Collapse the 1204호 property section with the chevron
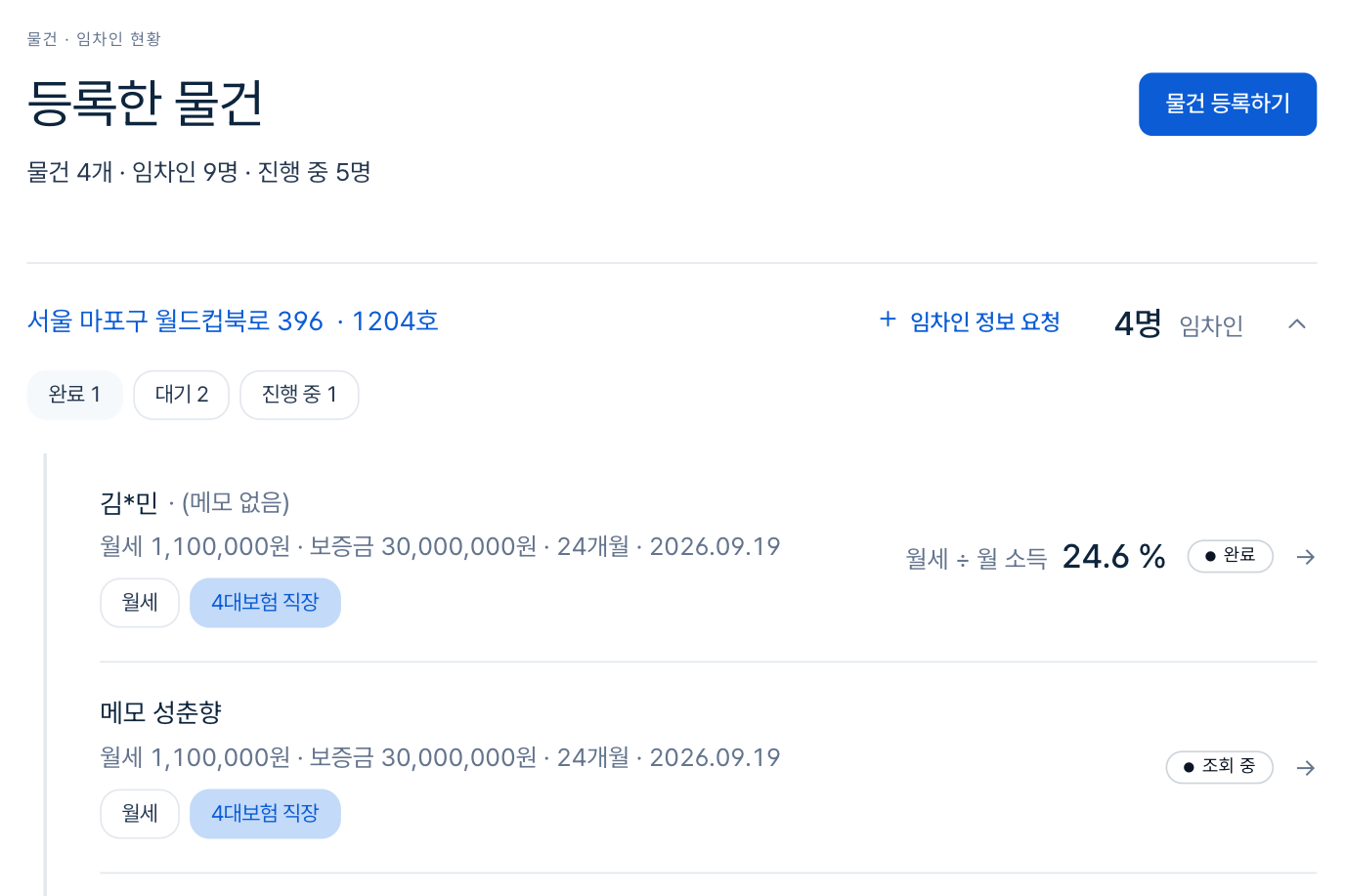The height and width of the screenshot is (896, 1345). tap(1297, 324)
